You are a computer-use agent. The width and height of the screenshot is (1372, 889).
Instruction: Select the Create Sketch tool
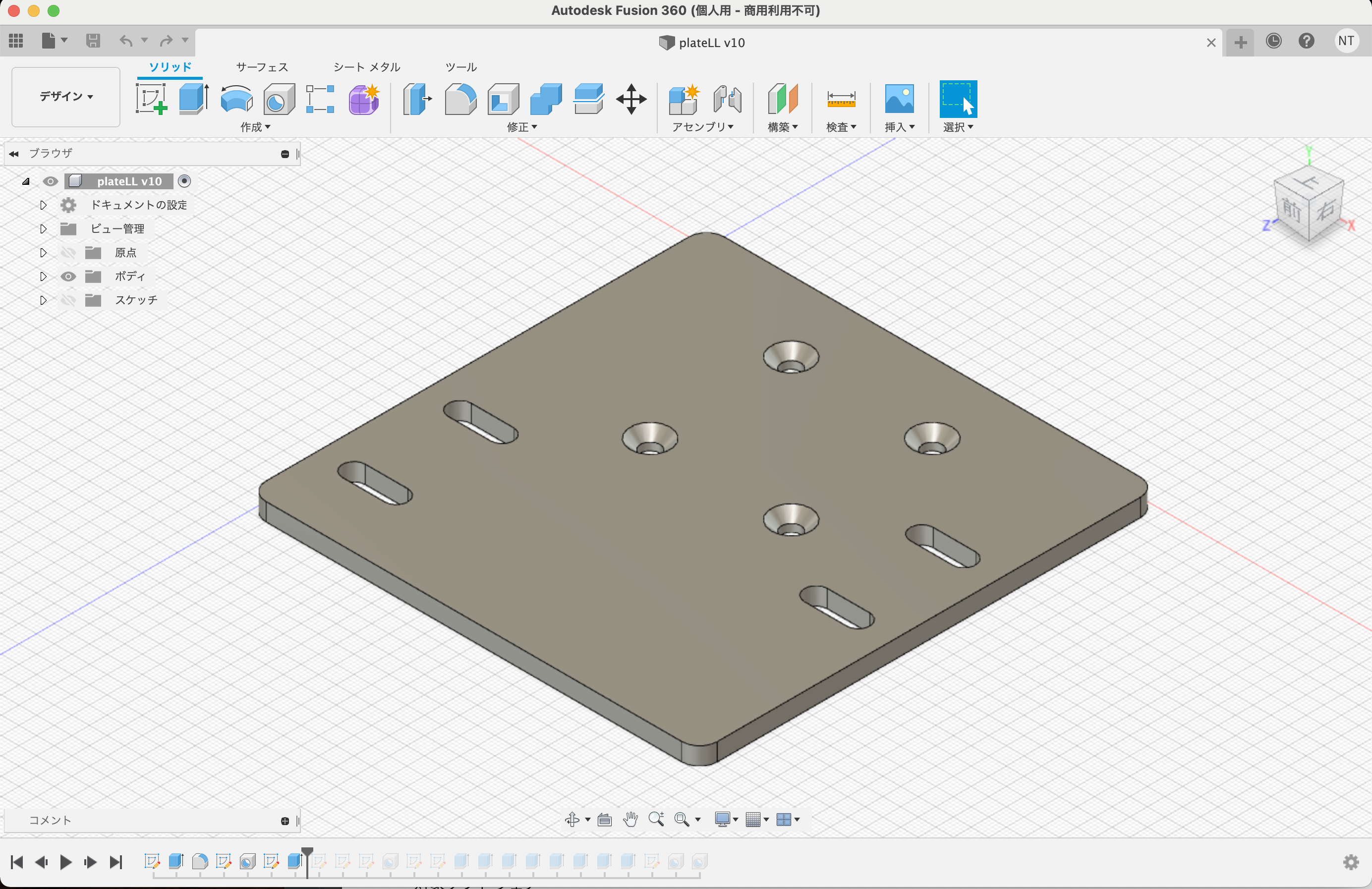pyautogui.click(x=152, y=99)
